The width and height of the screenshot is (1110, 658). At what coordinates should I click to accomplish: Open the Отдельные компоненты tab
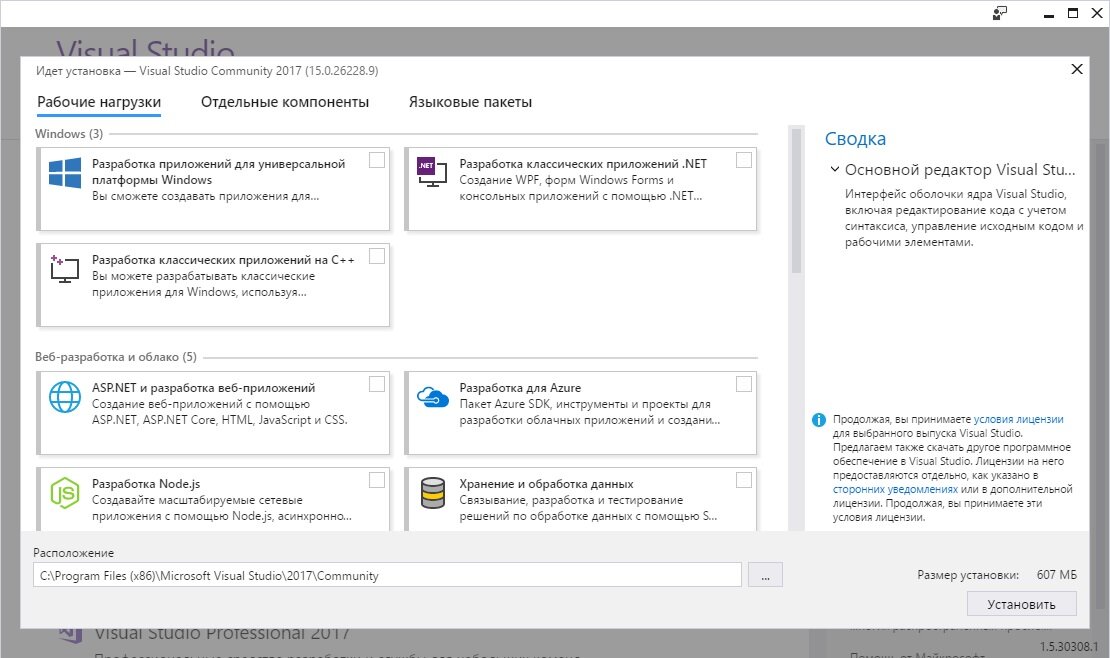tap(285, 102)
